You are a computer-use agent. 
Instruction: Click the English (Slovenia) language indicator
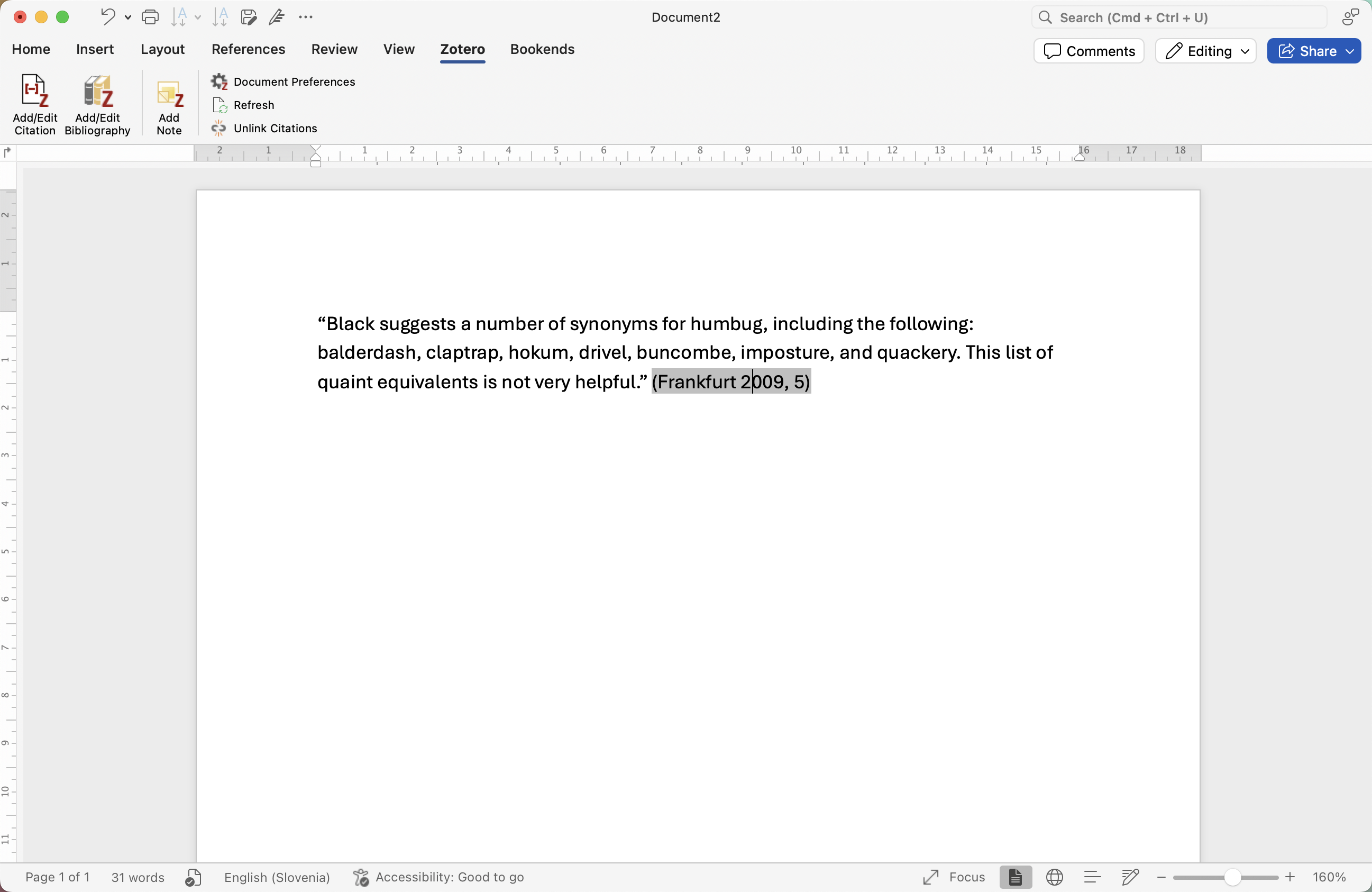coord(277,877)
